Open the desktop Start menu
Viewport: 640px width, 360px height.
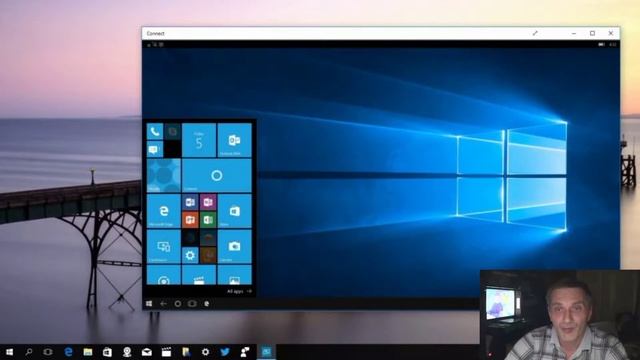(x=9, y=352)
